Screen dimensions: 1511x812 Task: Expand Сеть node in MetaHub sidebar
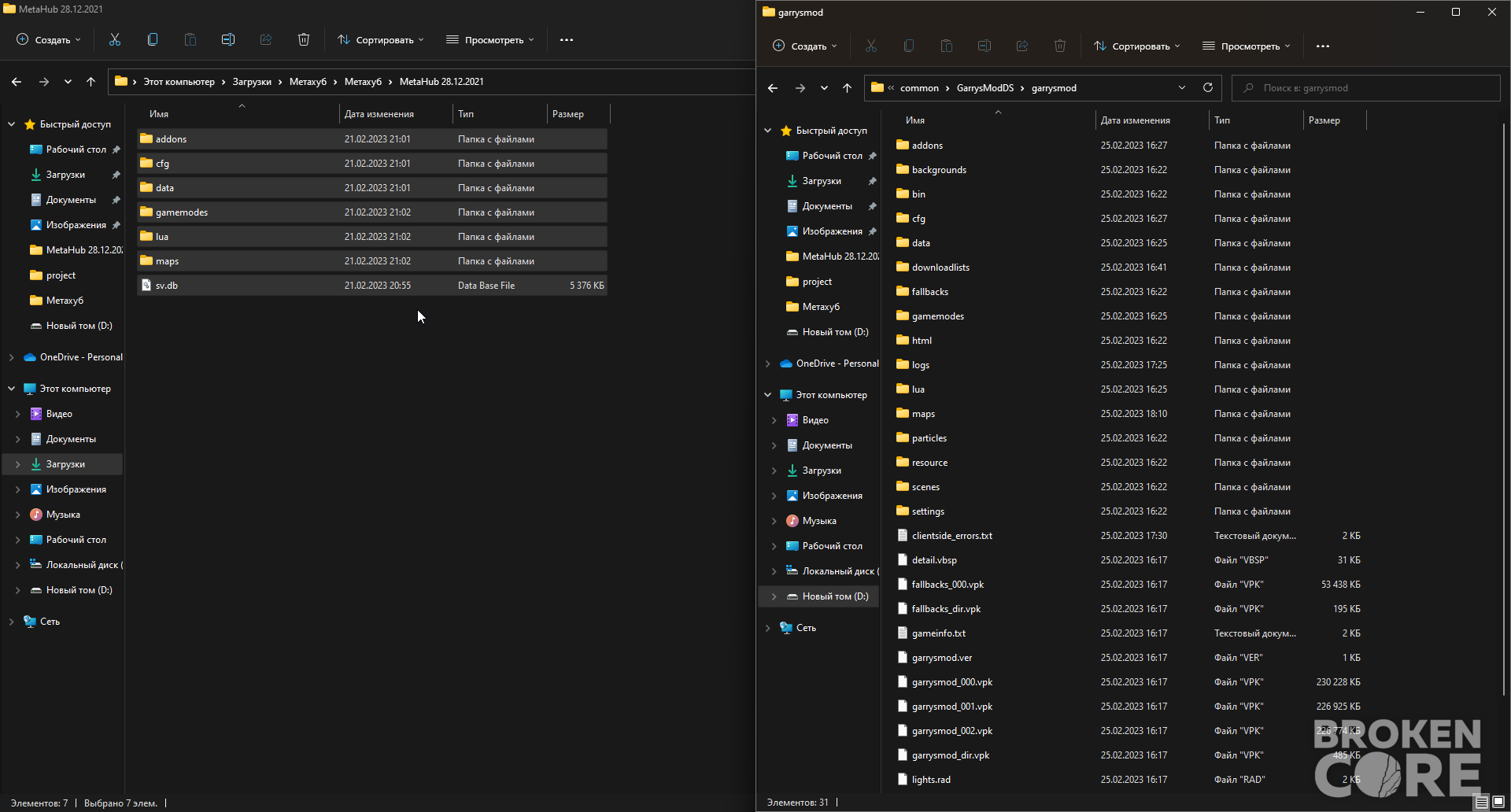tap(11, 622)
